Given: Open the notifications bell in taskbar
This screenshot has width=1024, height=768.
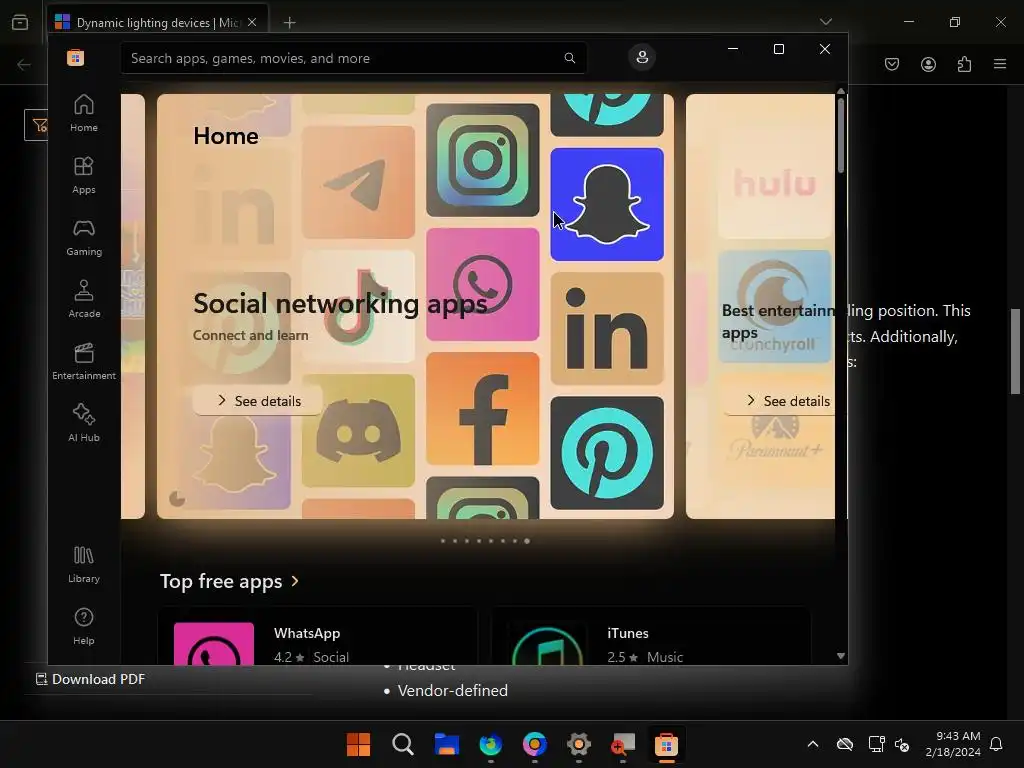Looking at the screenshot, I should [x=996, y=744].
